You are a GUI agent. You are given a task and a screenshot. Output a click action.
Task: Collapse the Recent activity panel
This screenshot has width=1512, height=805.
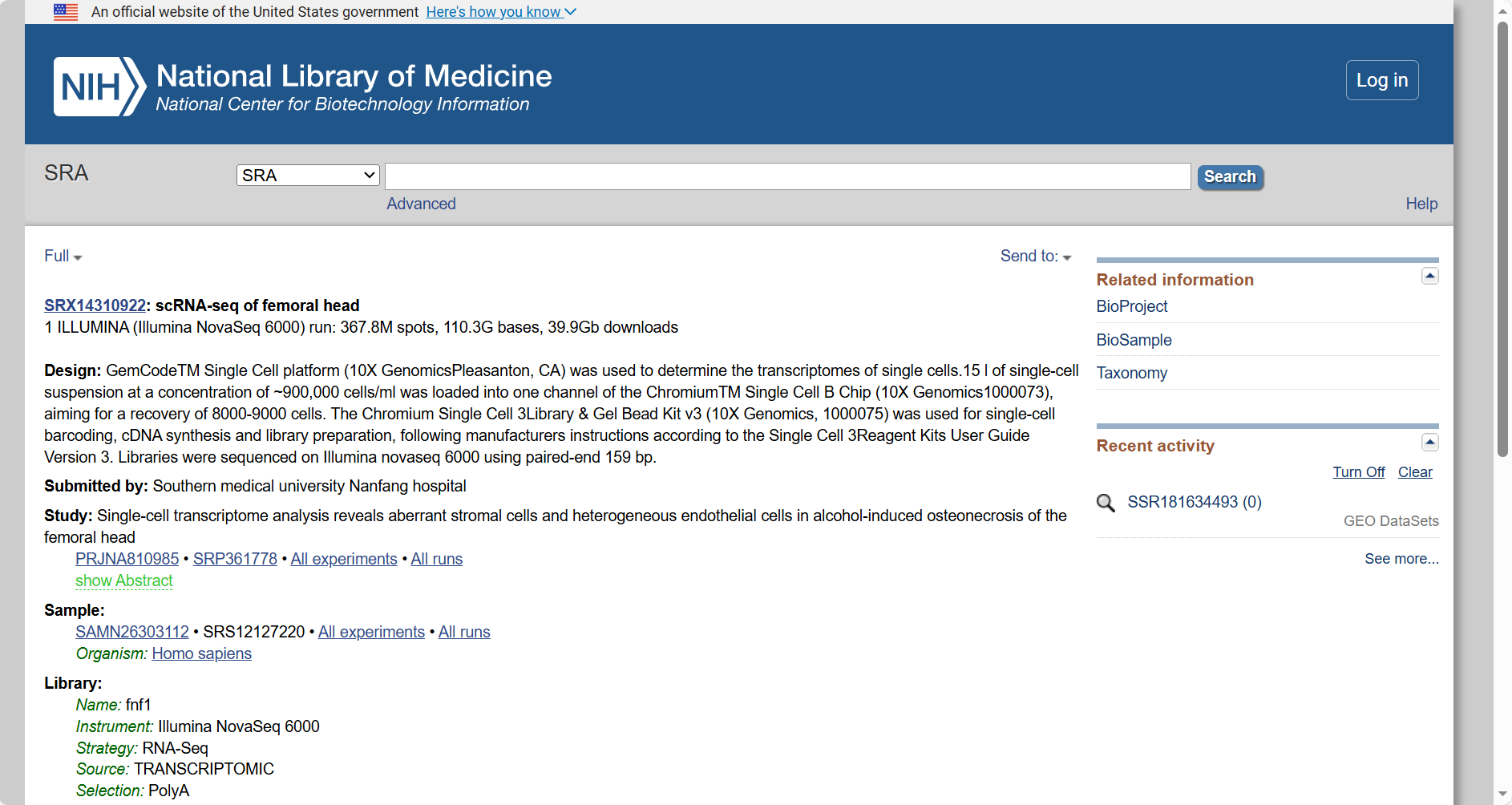pos(1429,443)
